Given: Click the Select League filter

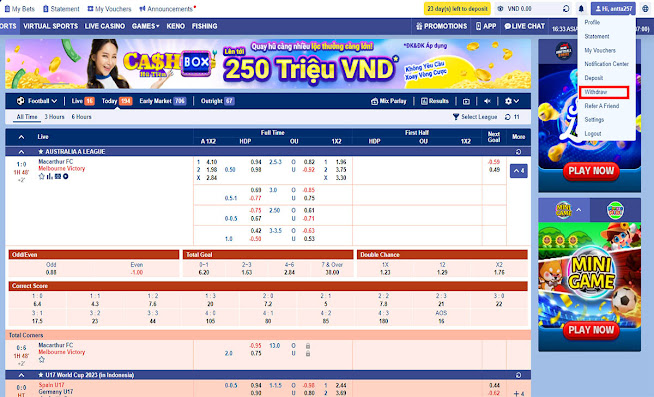Looking at the screenshot, I should [x=475, y=117].
